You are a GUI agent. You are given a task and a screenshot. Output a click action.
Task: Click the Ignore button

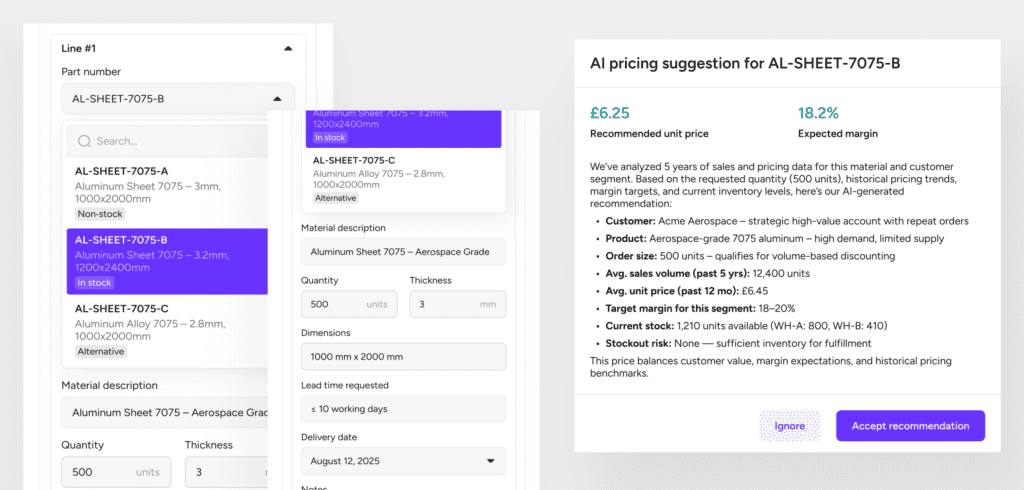790,426
